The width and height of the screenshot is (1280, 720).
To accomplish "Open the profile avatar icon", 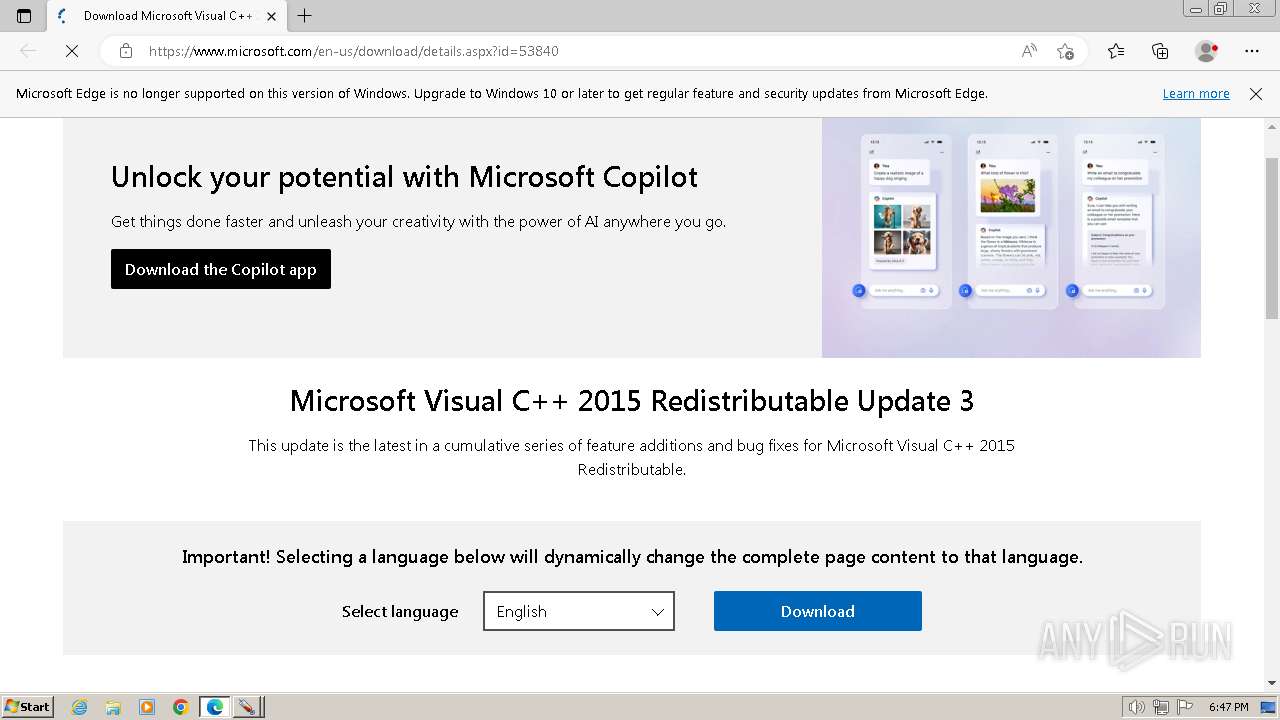I will [1206, 51].
